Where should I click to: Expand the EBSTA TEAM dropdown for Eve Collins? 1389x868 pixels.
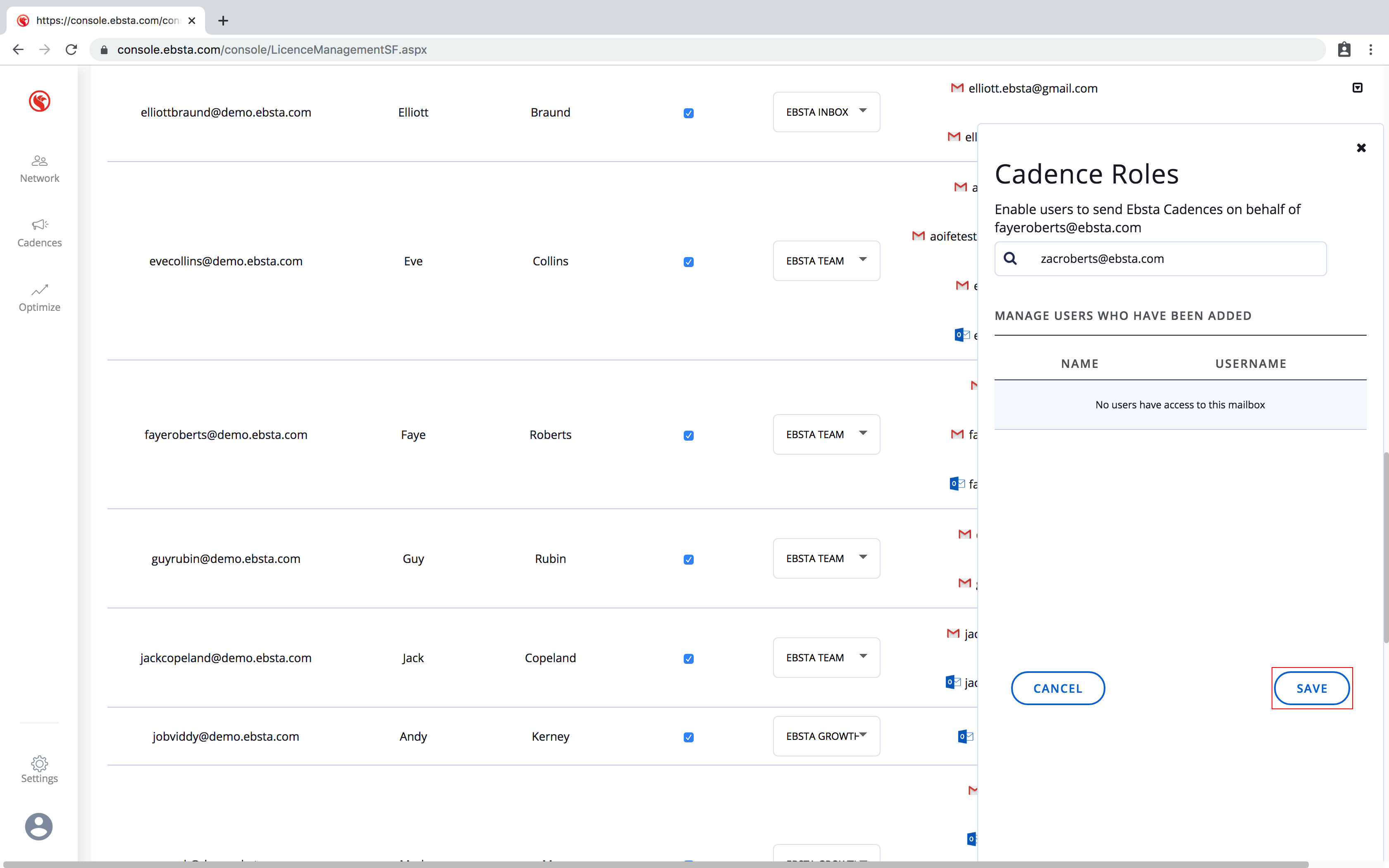coord(826,261)
